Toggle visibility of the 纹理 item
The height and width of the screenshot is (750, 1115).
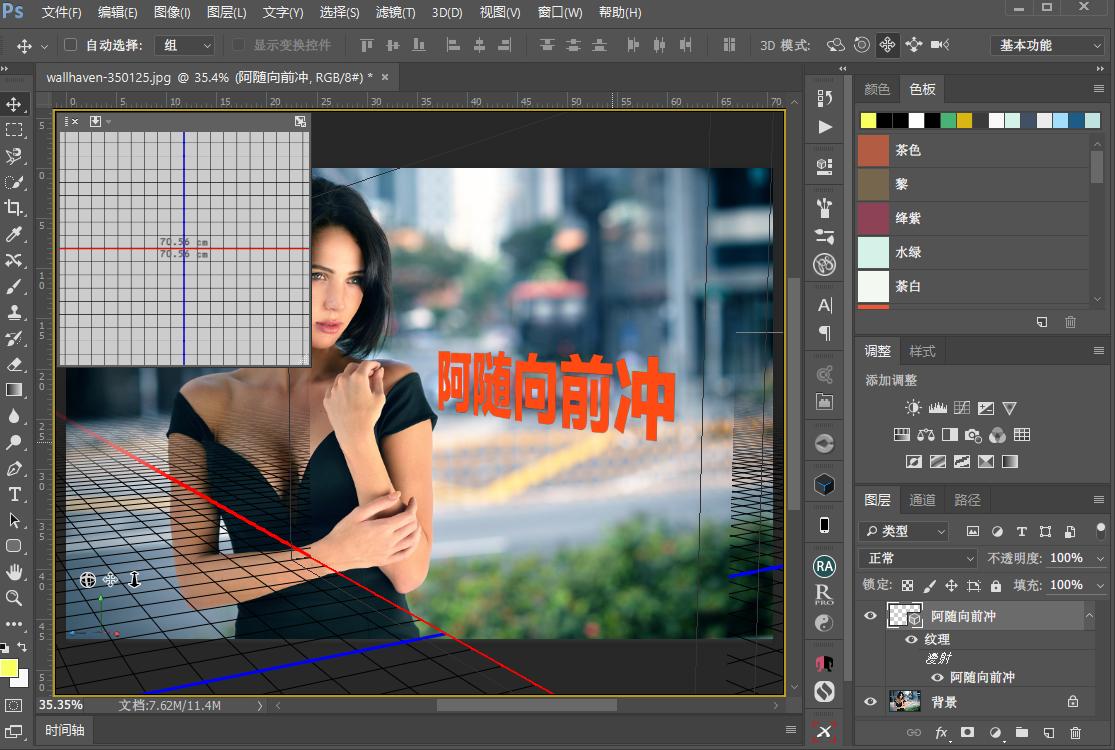click(x=912, y=639)
